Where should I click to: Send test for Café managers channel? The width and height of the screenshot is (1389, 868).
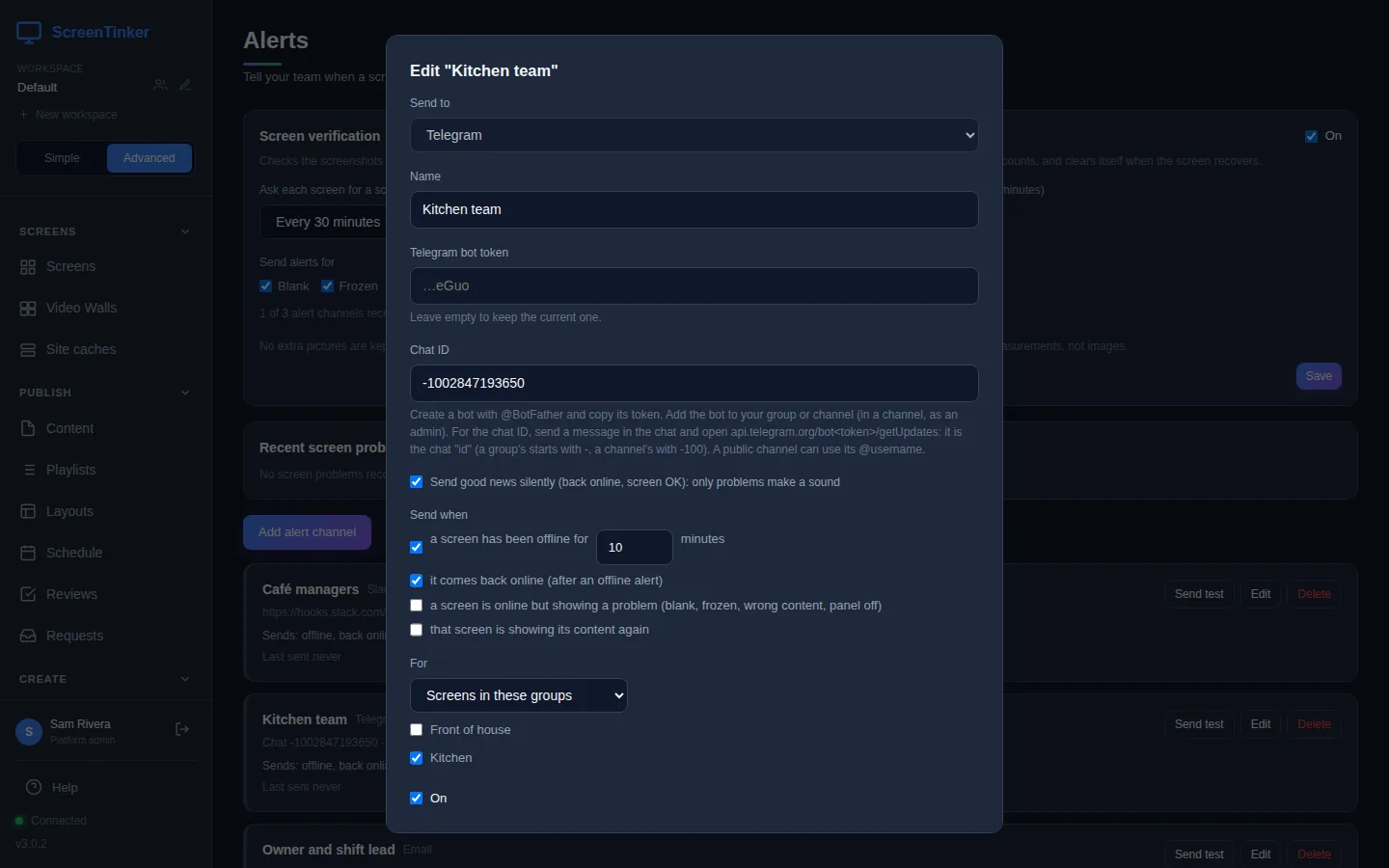(x=1199, y=594)
